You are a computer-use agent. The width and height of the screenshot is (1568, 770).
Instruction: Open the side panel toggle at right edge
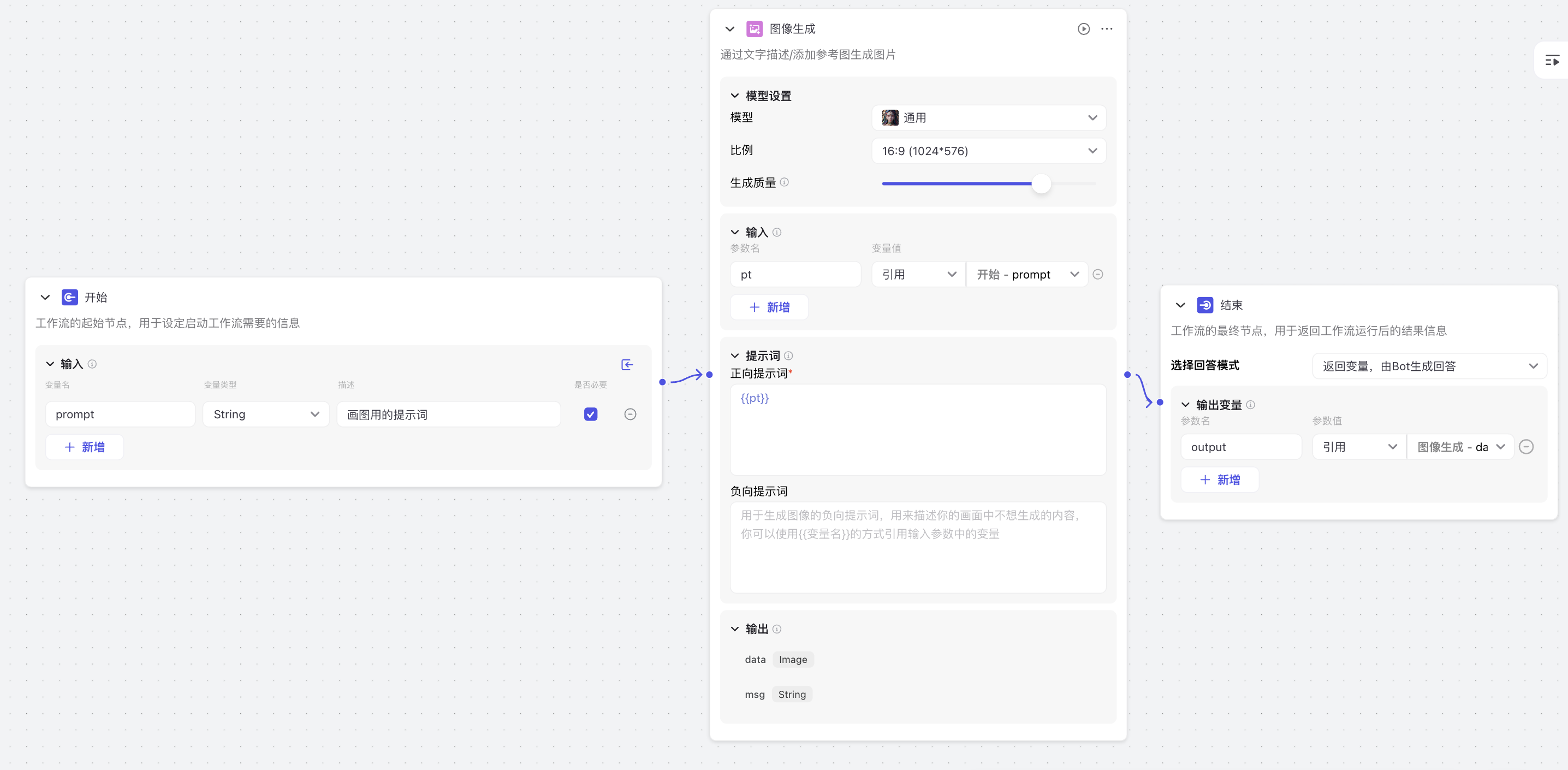1552,60
